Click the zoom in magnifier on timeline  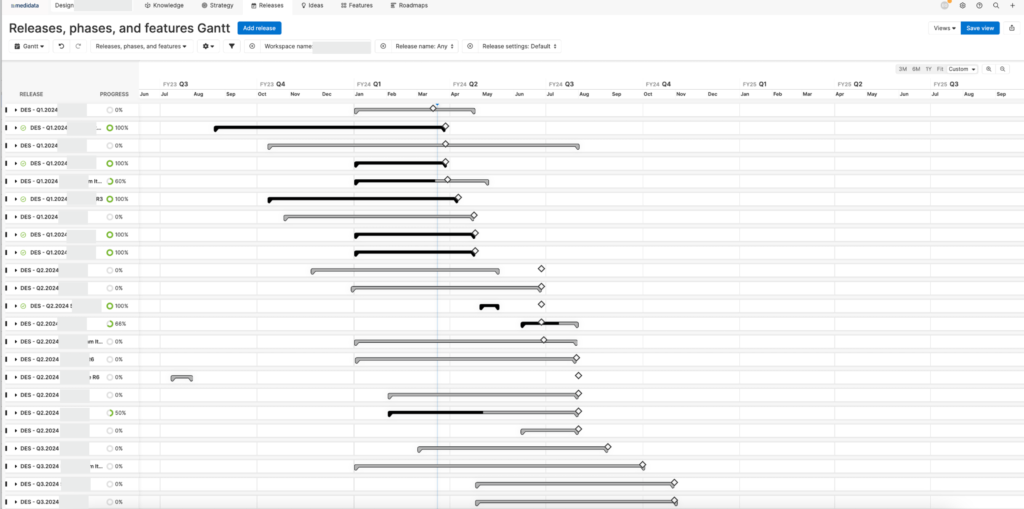(x=988, y=69)
